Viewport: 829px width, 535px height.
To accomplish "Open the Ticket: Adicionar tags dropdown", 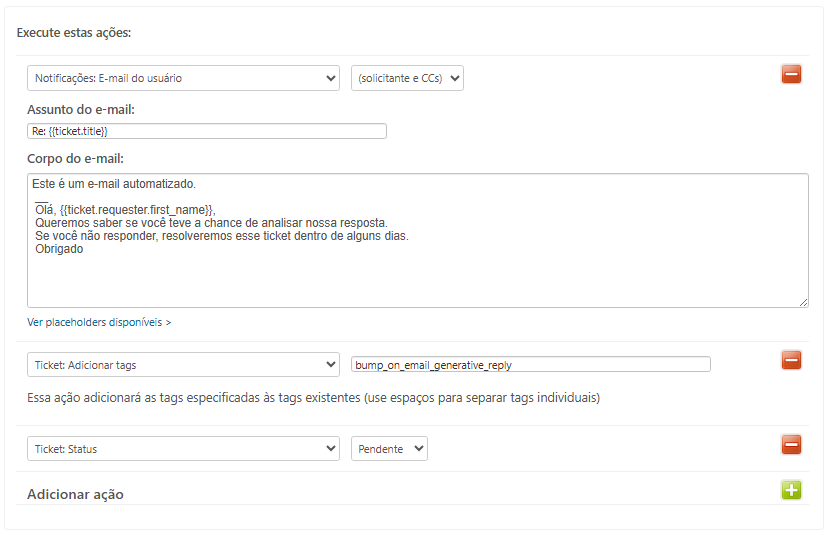I will coord(183,365).
